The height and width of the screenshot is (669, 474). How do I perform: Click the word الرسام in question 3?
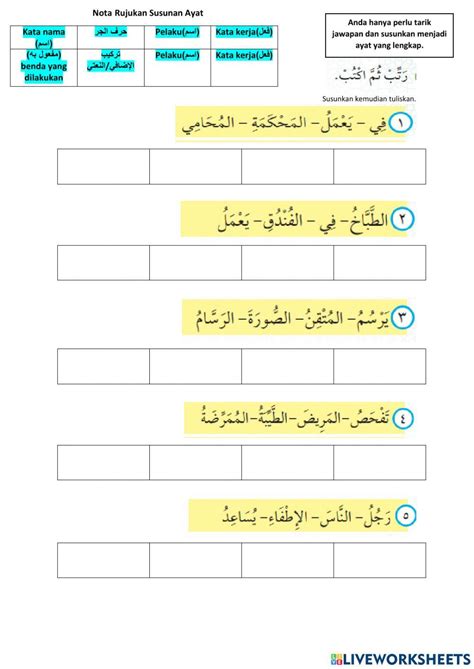click(215, 319)
